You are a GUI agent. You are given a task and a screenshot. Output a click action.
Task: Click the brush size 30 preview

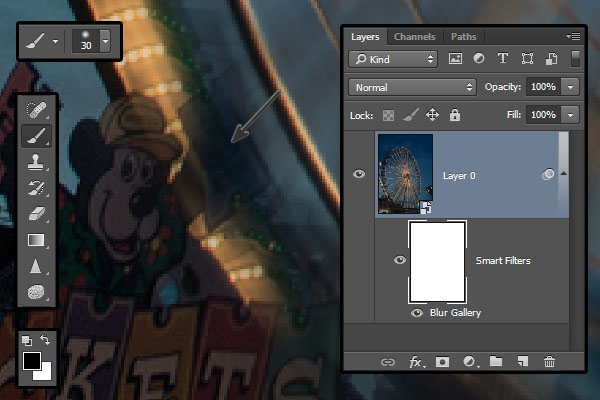pos(86,41)
